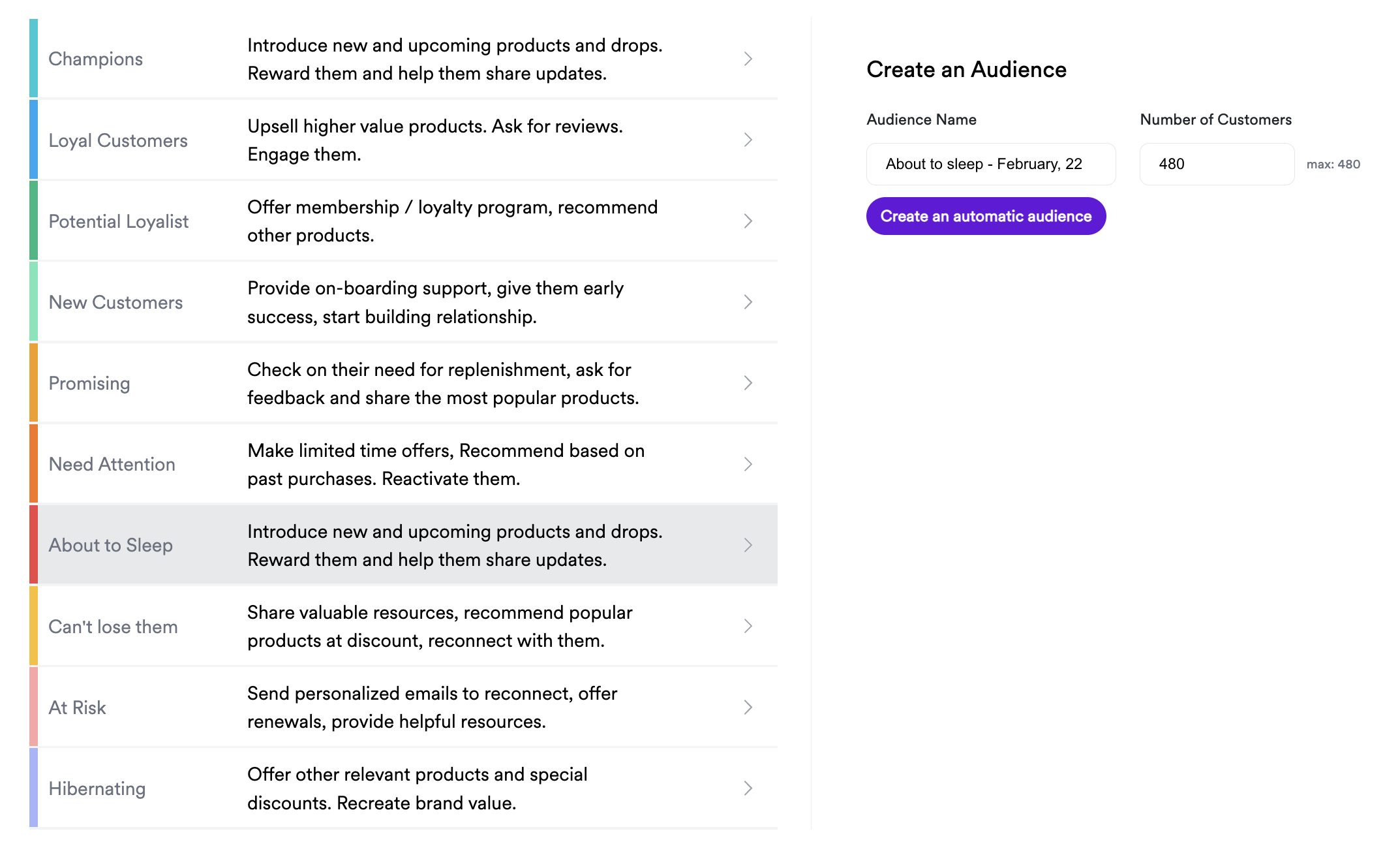Click Create an automatic audience button
The height and width of the screenshot is (842, 1400).
point(986,216)
